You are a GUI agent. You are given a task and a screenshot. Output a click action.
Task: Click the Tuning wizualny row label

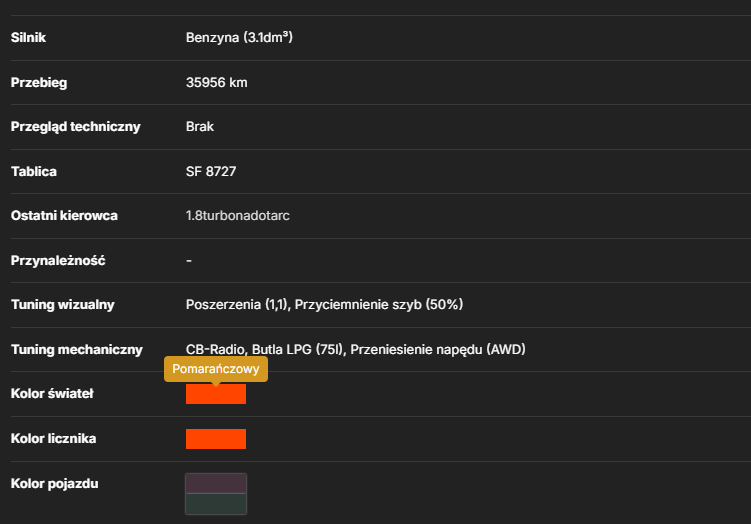click(x=63, y=305)
